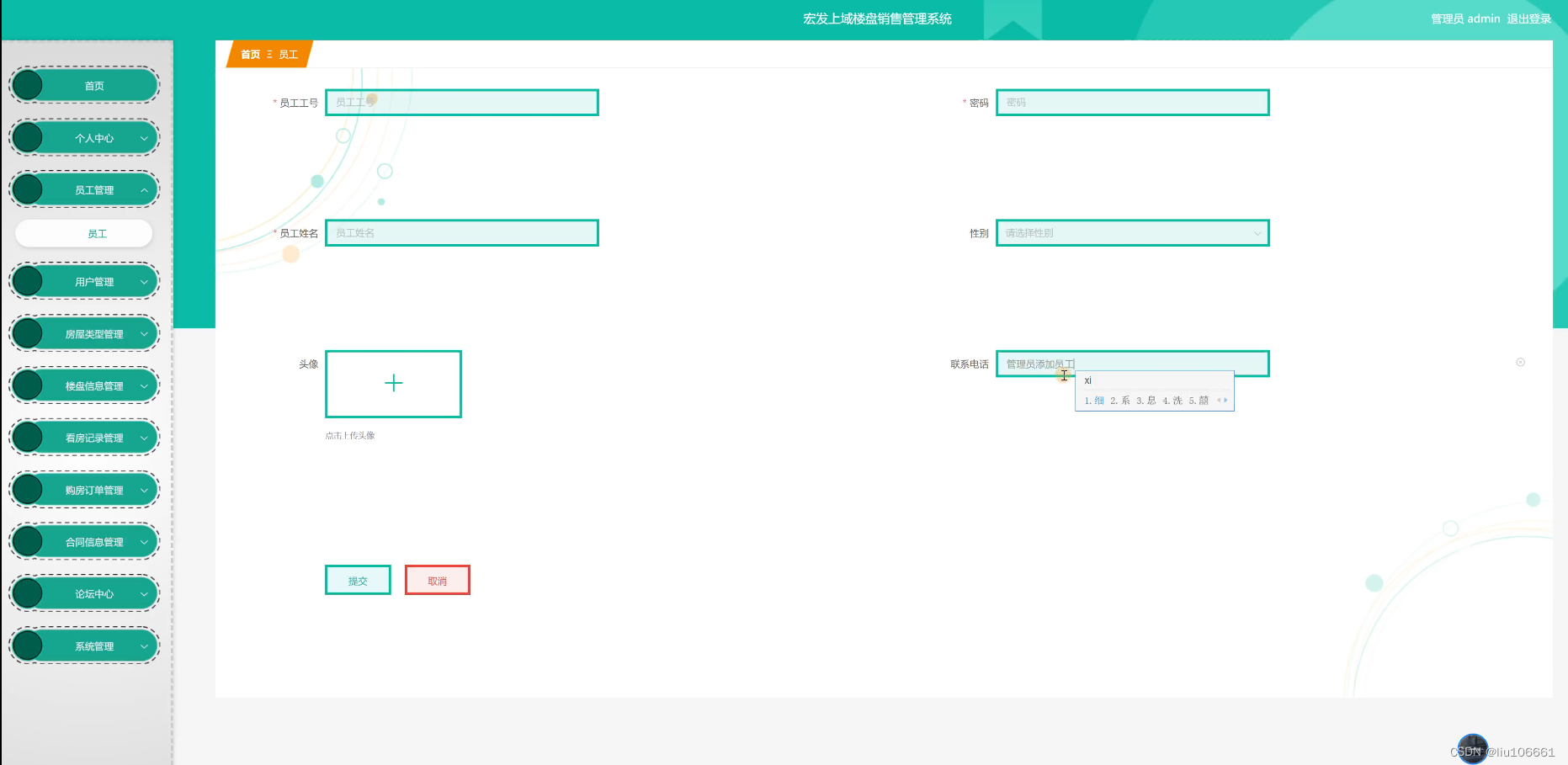Choose IME candidate 2 系
This screenshot has height=765, width=1568.
[x=1120, y=401]
